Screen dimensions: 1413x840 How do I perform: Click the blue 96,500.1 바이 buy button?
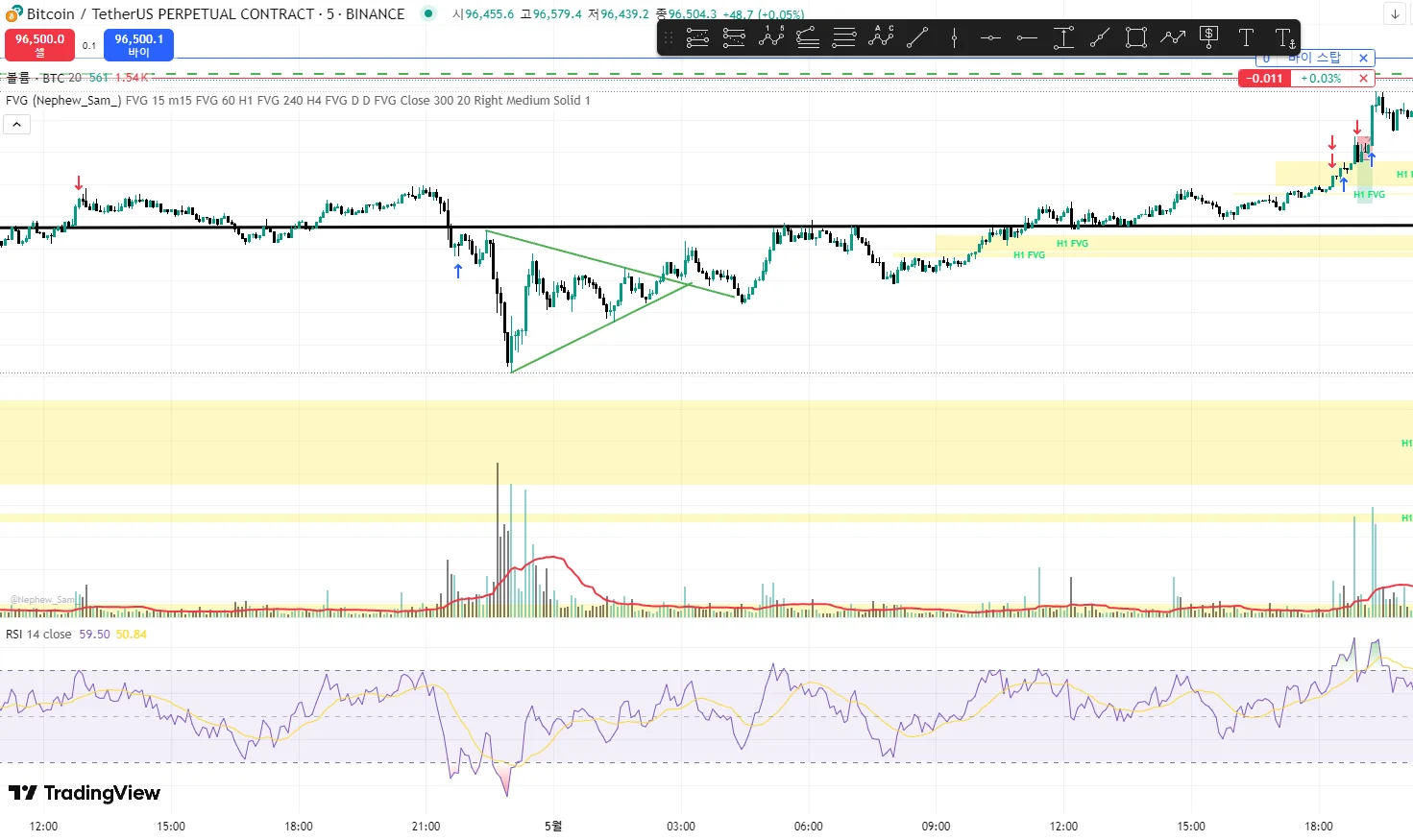[x=138, y=44]
